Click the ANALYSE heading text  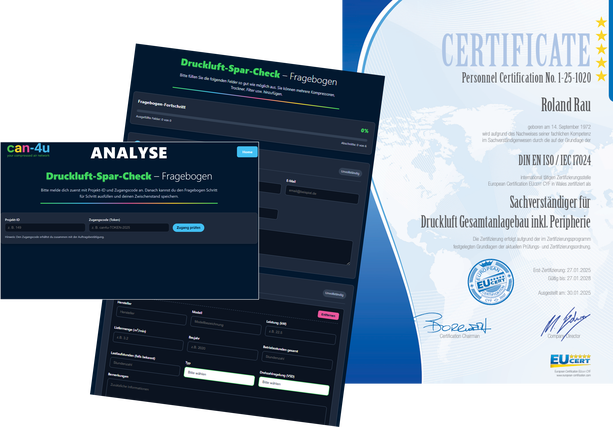[x=130, y=154]
